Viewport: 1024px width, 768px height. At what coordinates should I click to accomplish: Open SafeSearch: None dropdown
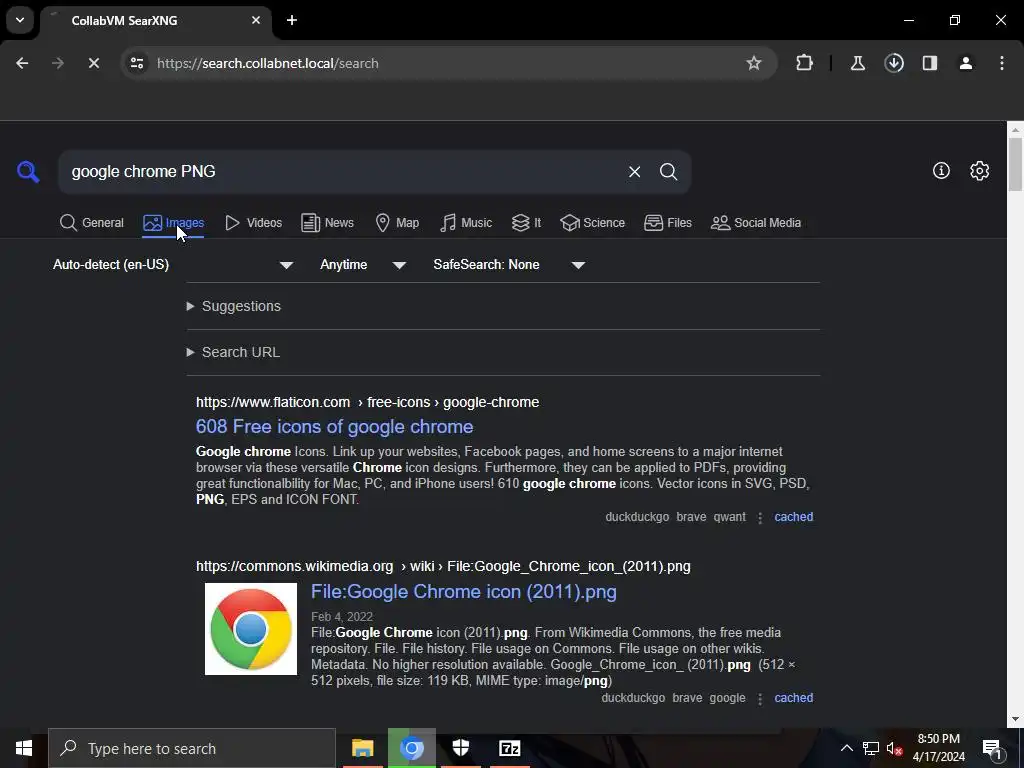509,264
